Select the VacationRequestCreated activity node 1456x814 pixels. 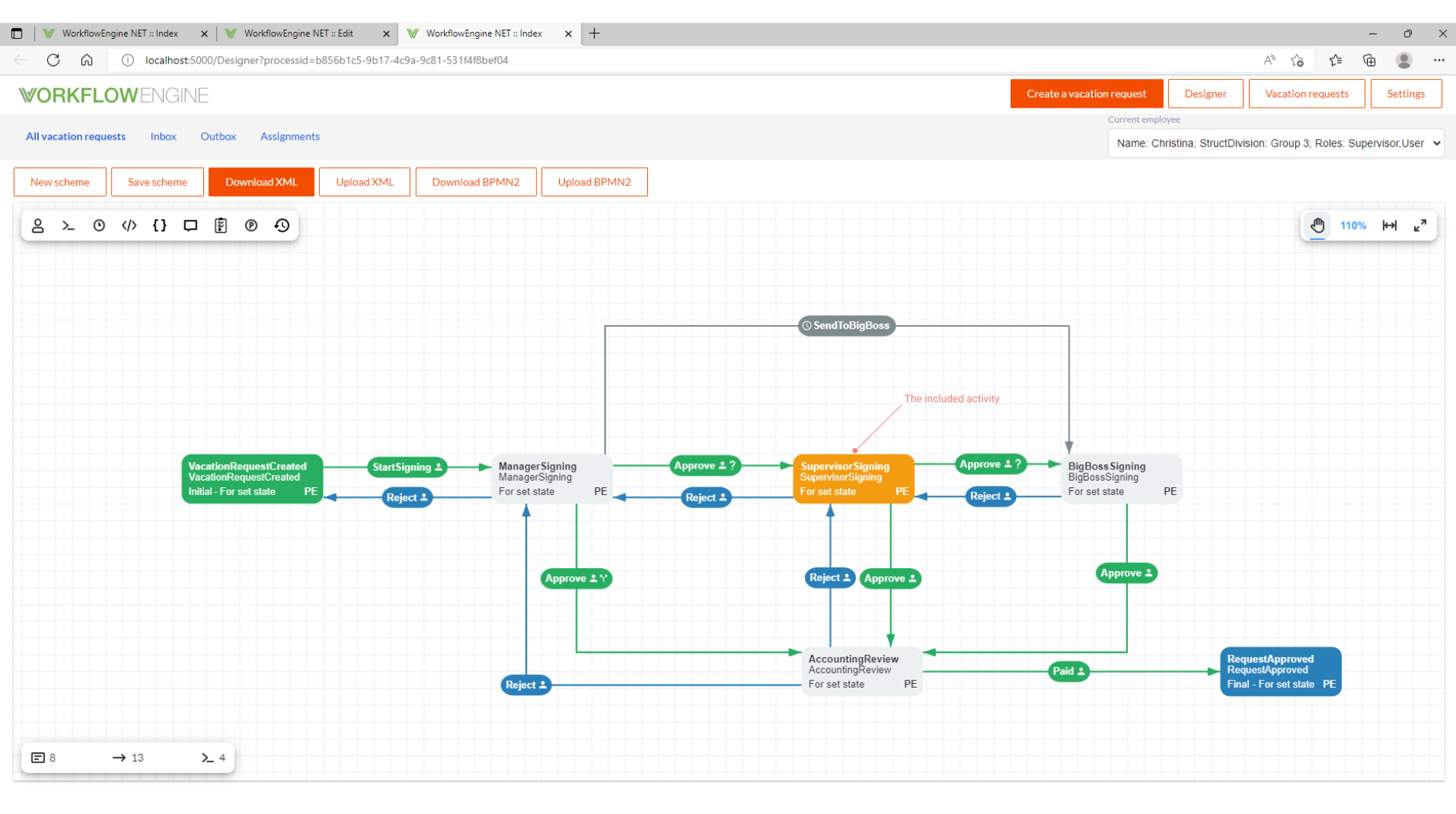tap(253, 478)
